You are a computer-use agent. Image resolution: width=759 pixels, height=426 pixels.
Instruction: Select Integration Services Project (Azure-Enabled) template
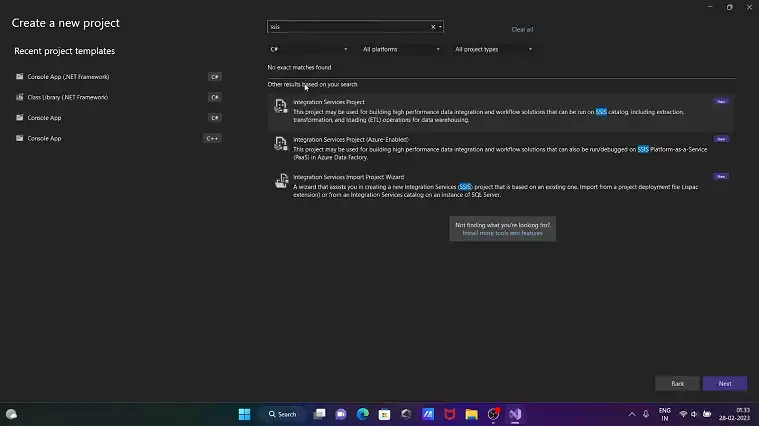pyautogui.click(x=501, y=148)
